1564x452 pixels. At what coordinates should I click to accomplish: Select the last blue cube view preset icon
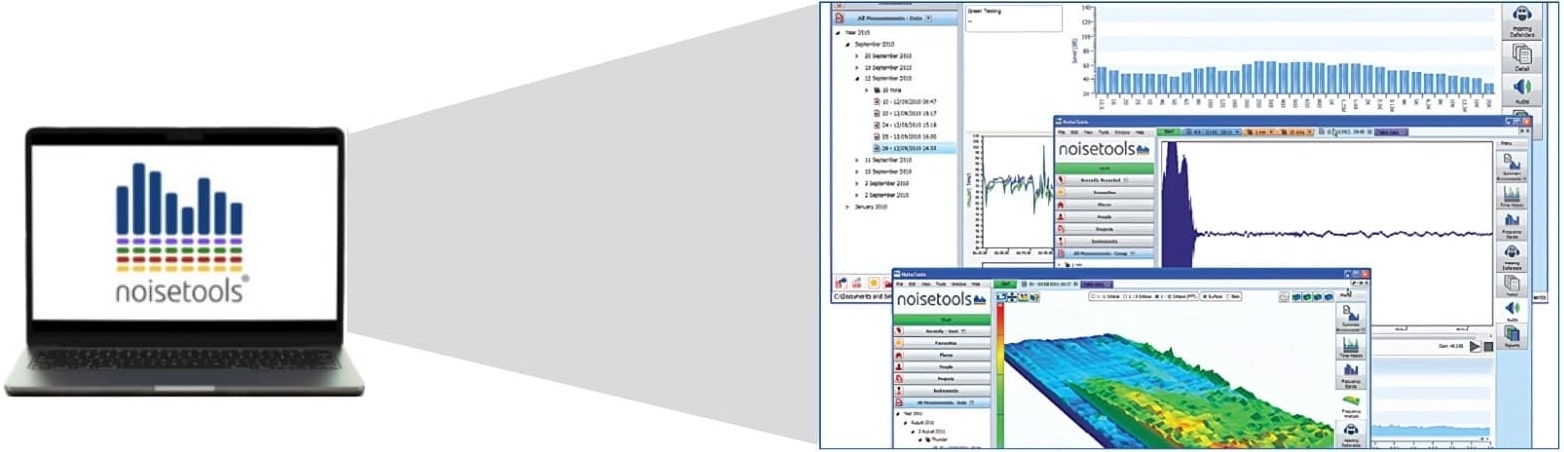1327,297
